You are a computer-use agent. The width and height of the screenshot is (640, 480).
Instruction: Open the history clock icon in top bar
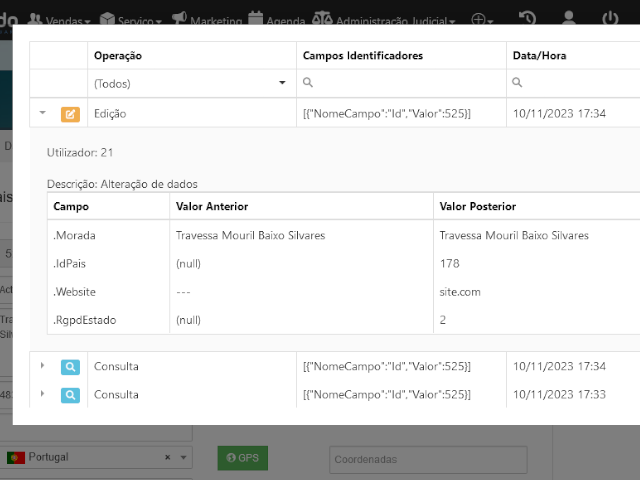pos(526,19)
